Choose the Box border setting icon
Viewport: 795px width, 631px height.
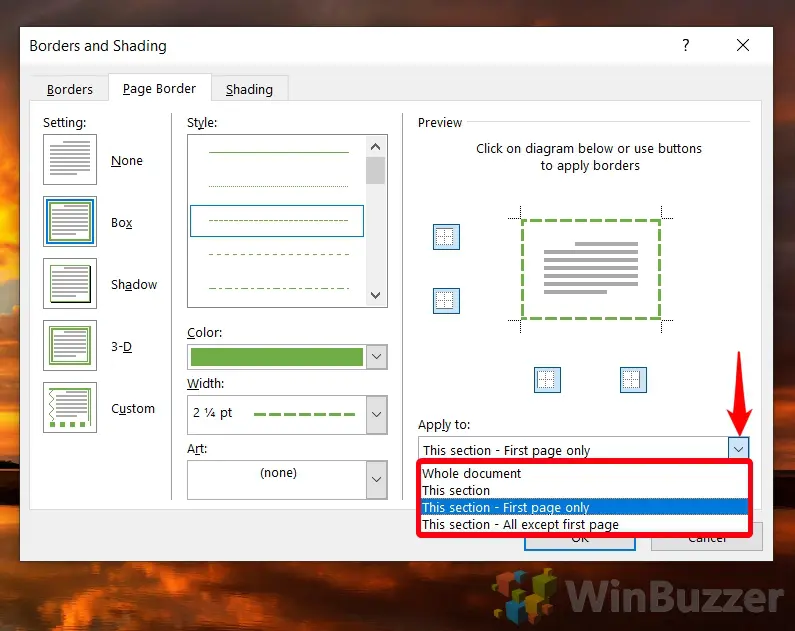point(70,222)
